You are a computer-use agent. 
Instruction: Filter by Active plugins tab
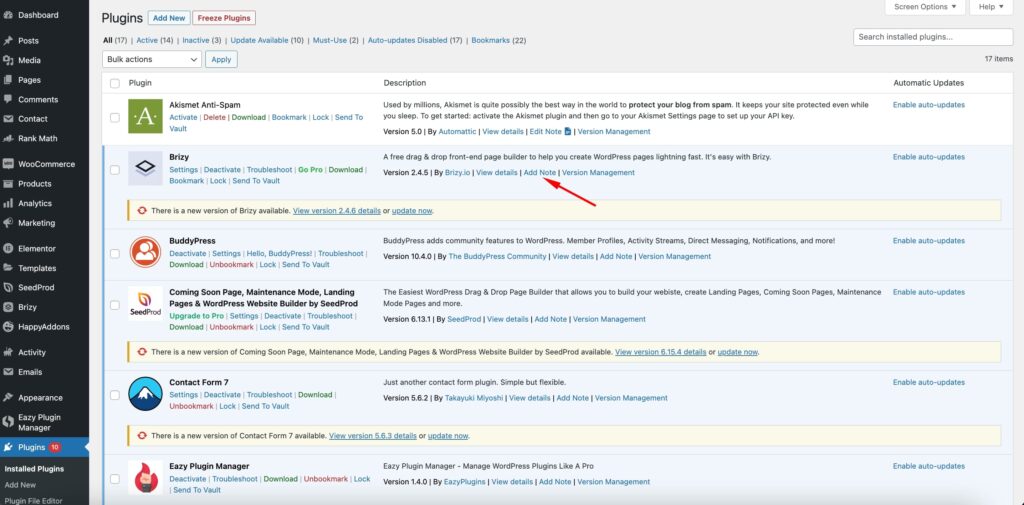point(155,41)
